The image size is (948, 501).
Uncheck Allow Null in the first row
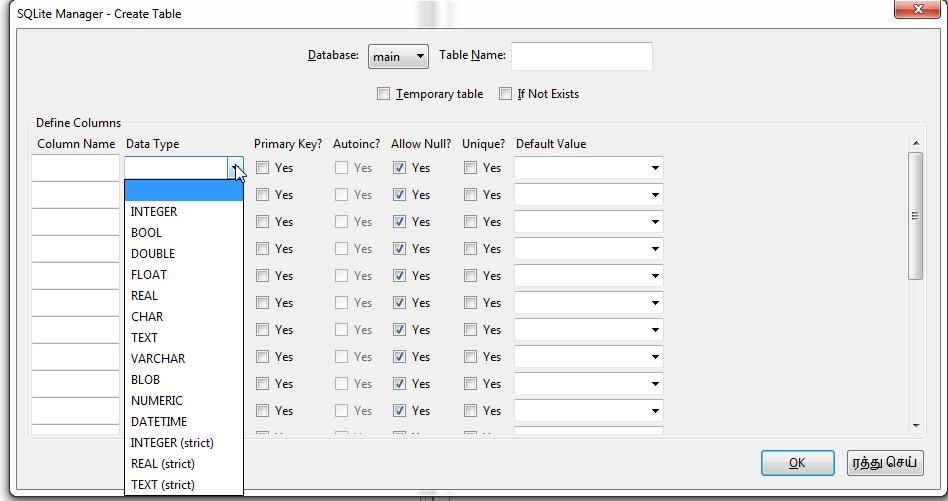click(399, 168)
